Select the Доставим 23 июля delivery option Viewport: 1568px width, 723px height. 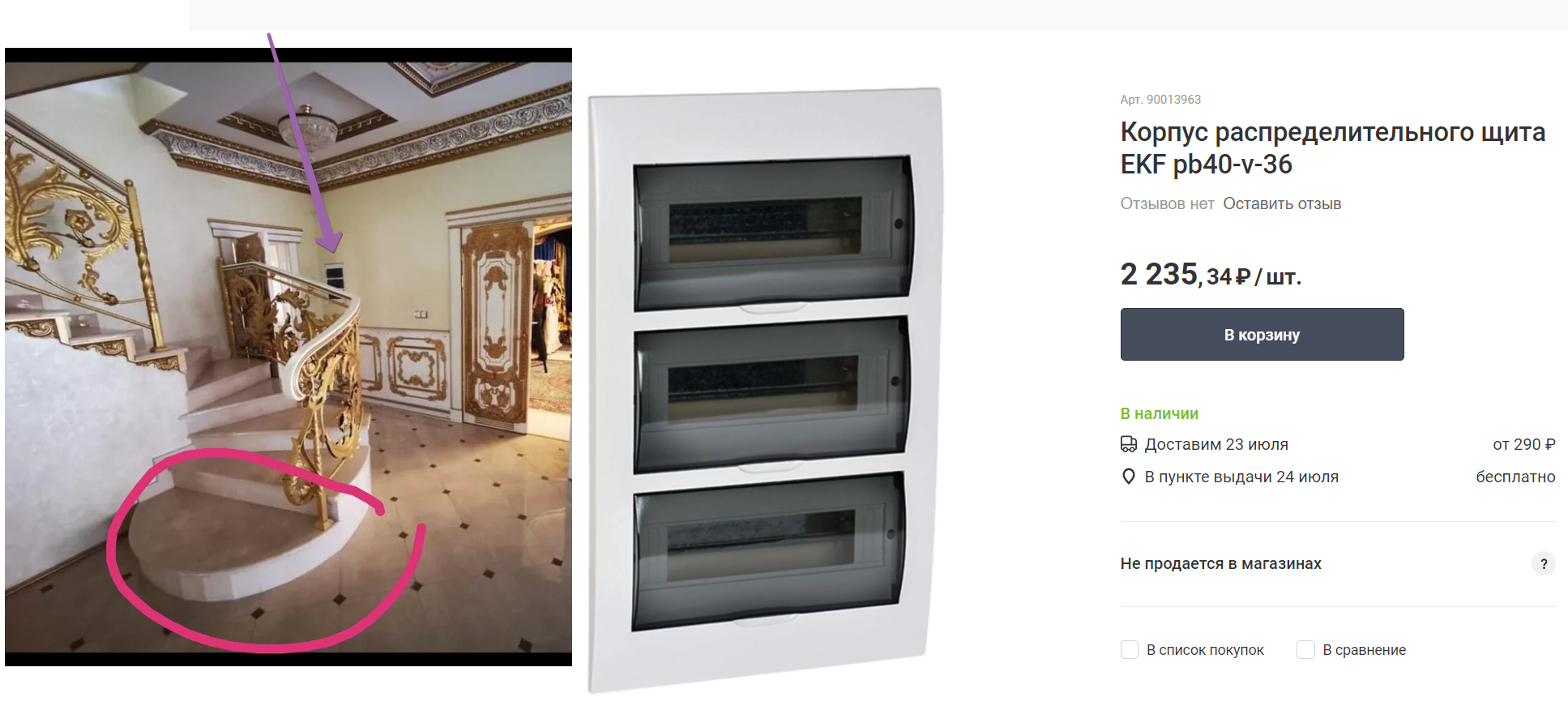point(1216,444)
